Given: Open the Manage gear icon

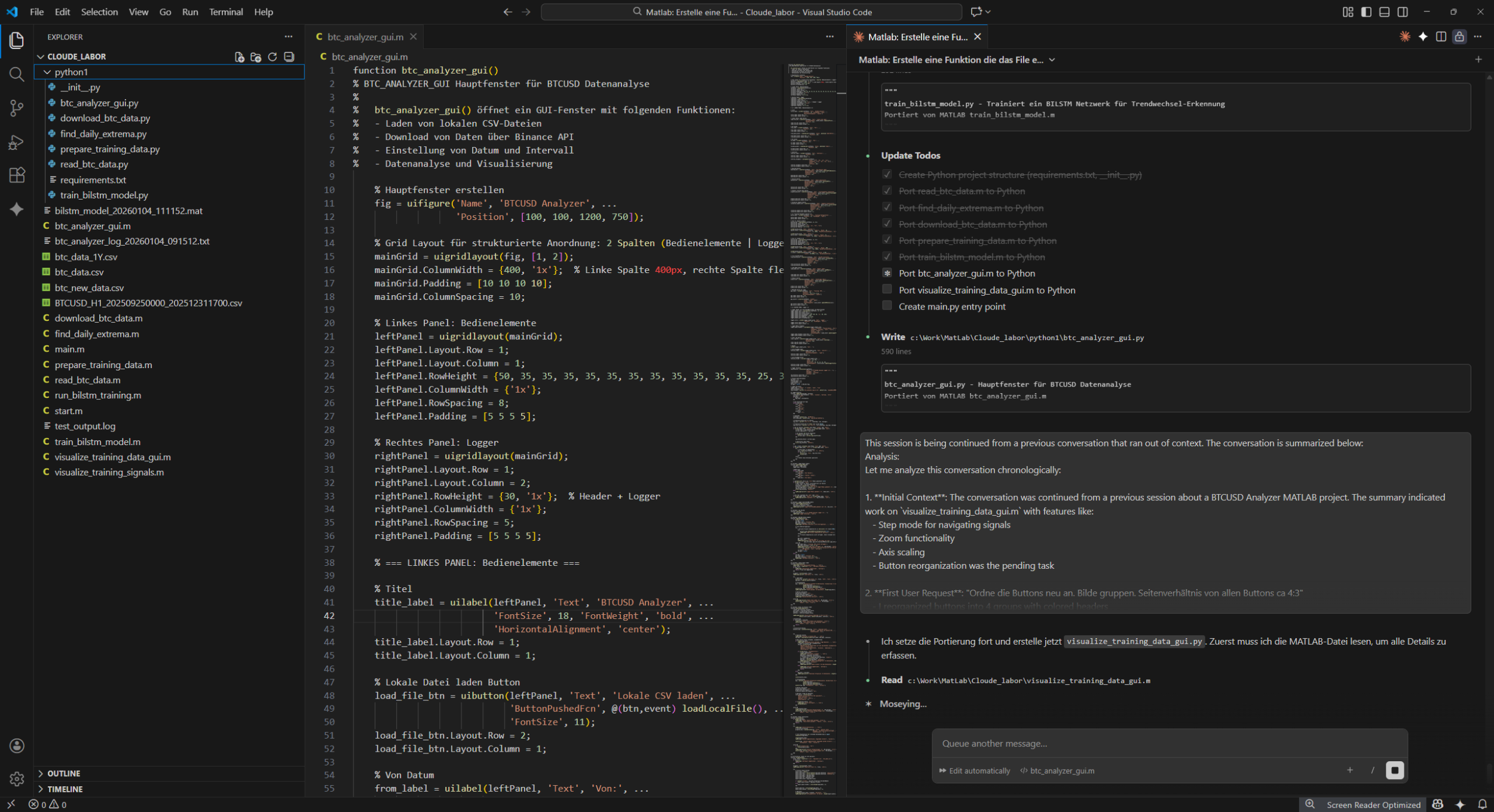Looking at the screenshot, I should (x=16, y=779).
